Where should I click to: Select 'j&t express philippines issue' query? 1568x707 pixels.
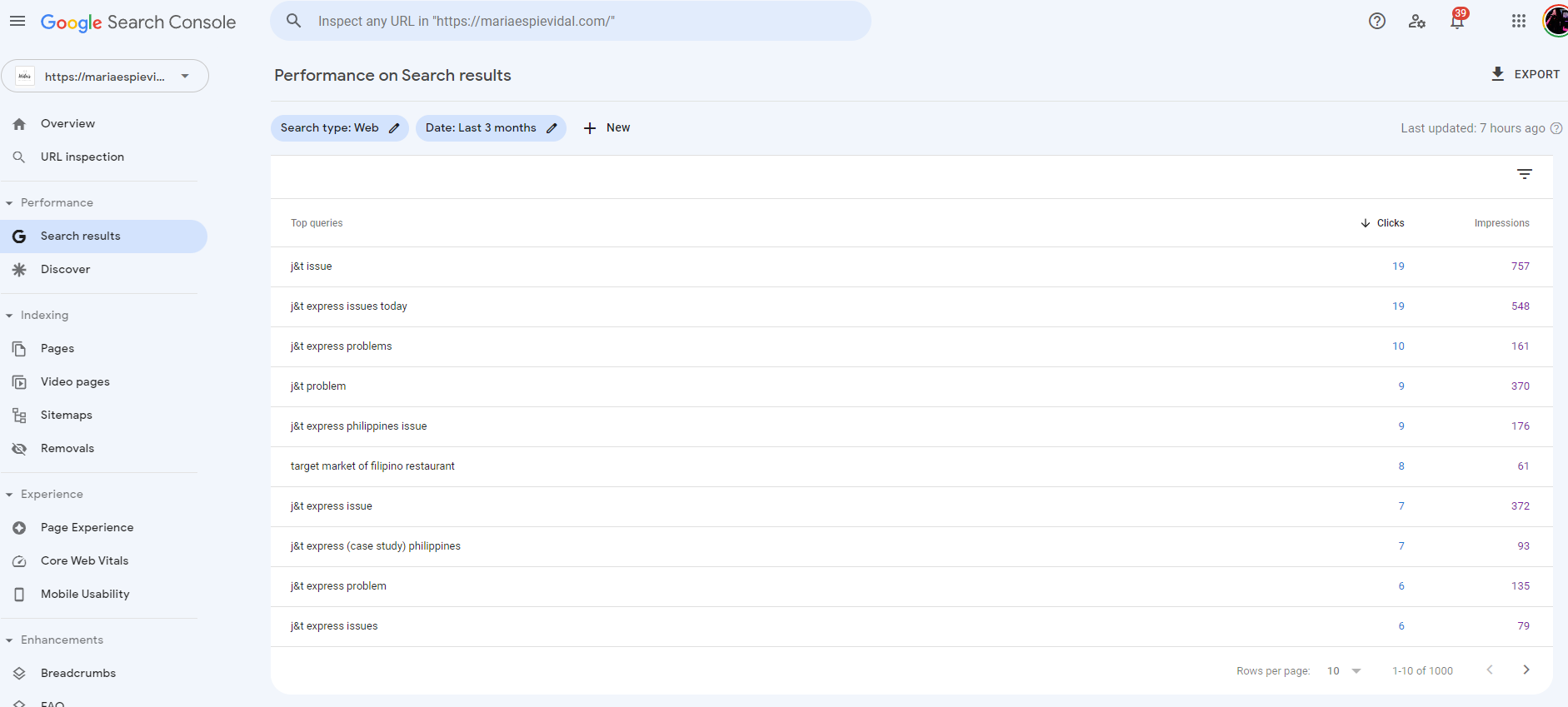(911, 426)
